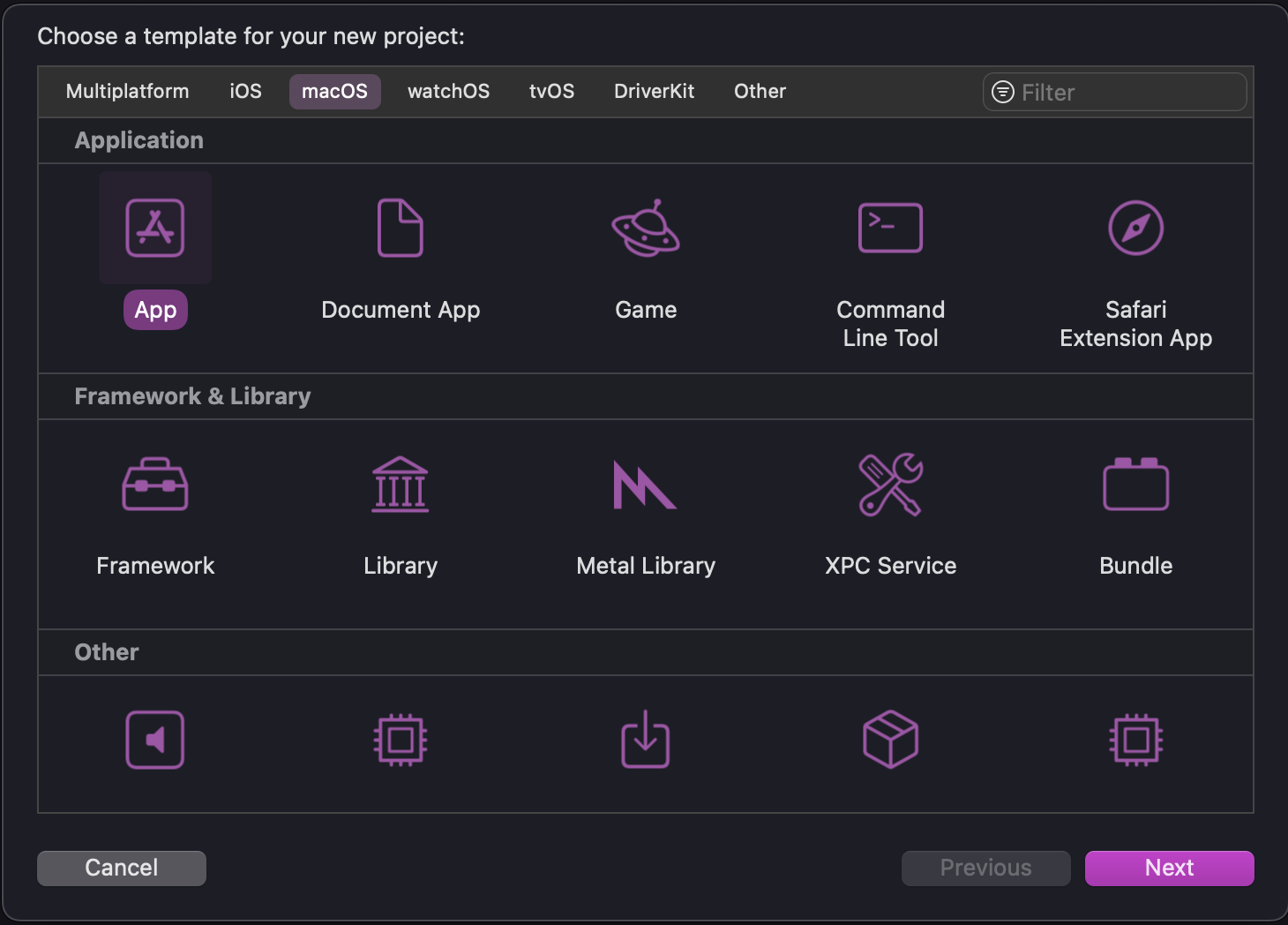This screenshot has height=925, width=1288.
Task: Pick the Library template icon
Action: [401, 484]
